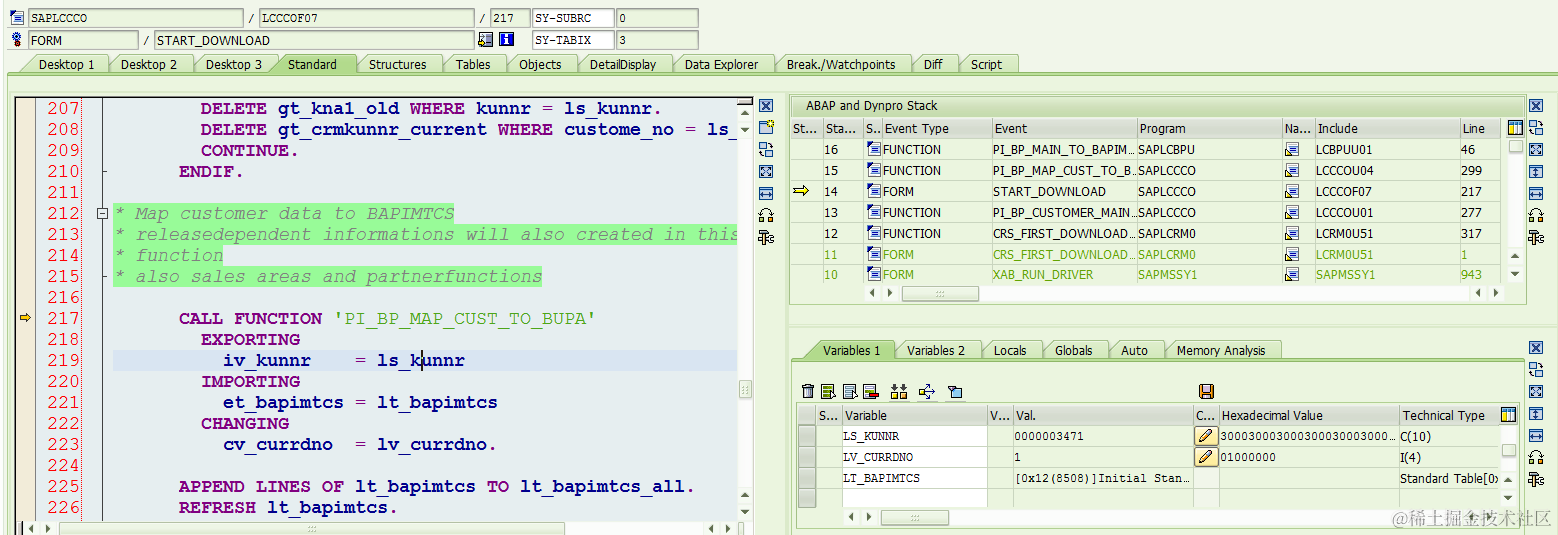The image size is (1558, 535).
Task: Open column layout icon in stack table
Action: pyautogui.click(x=1515, y=128)
